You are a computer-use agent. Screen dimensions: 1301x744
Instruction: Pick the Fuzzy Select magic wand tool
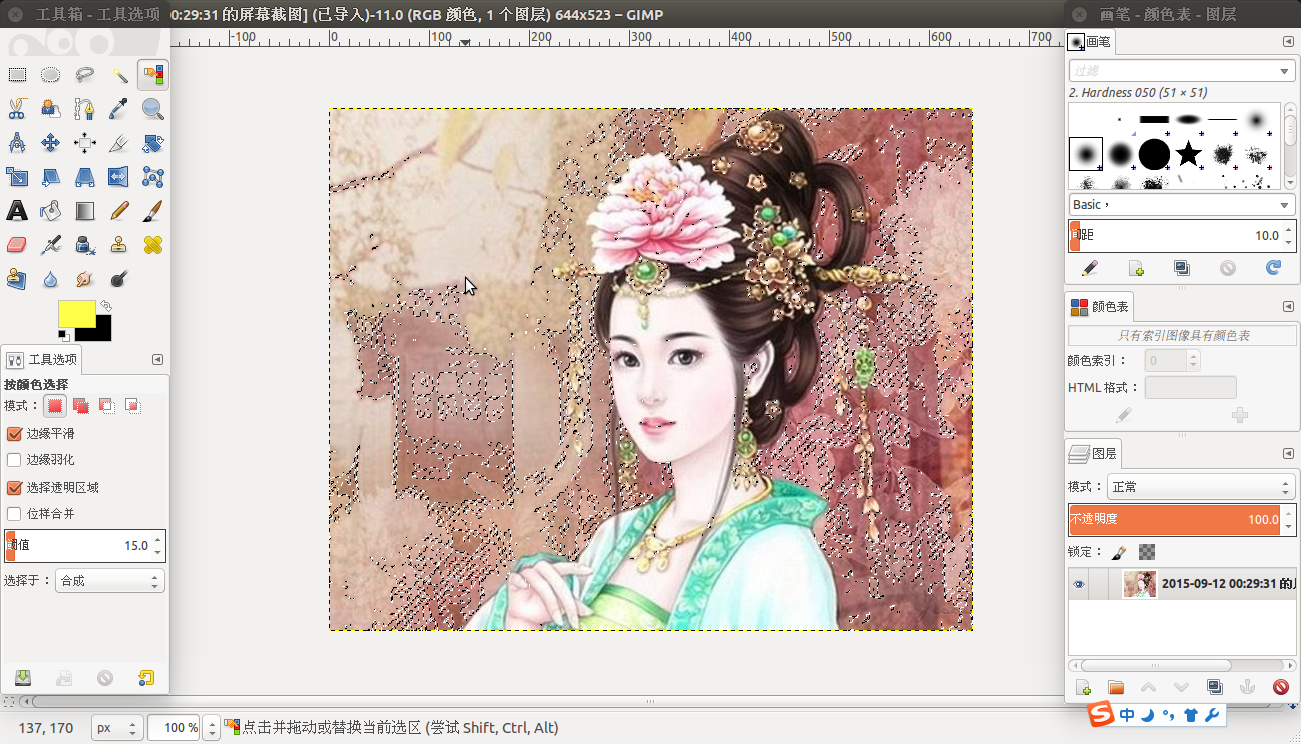pos(119,75)
